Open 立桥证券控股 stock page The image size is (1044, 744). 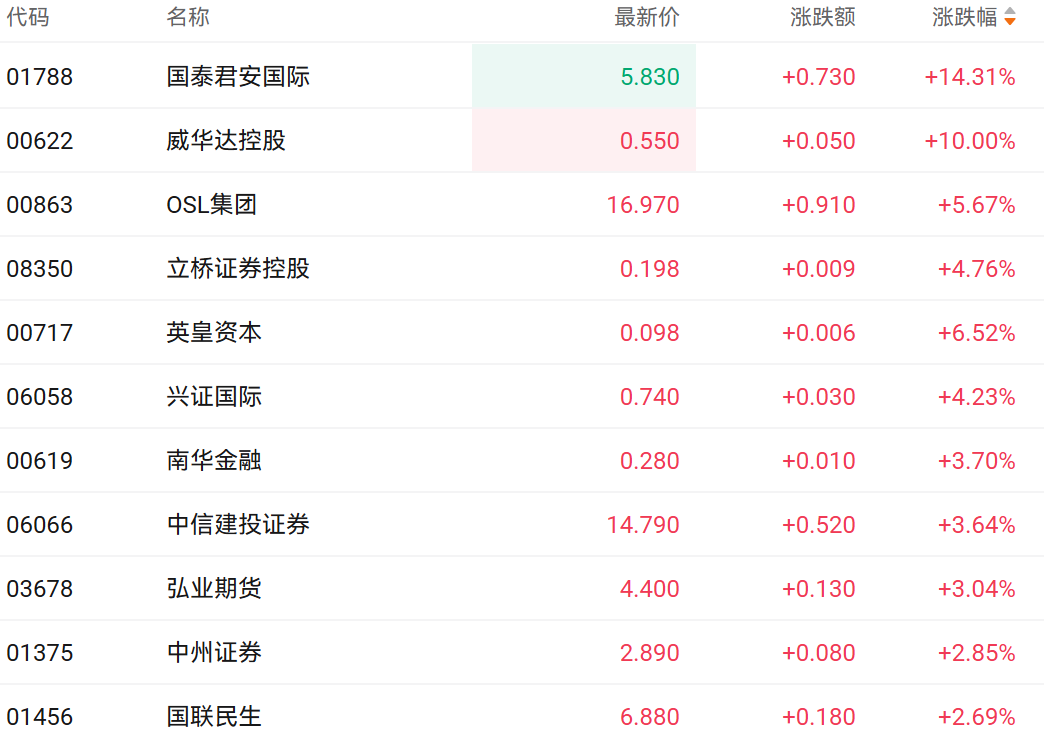tap(238, 269)
